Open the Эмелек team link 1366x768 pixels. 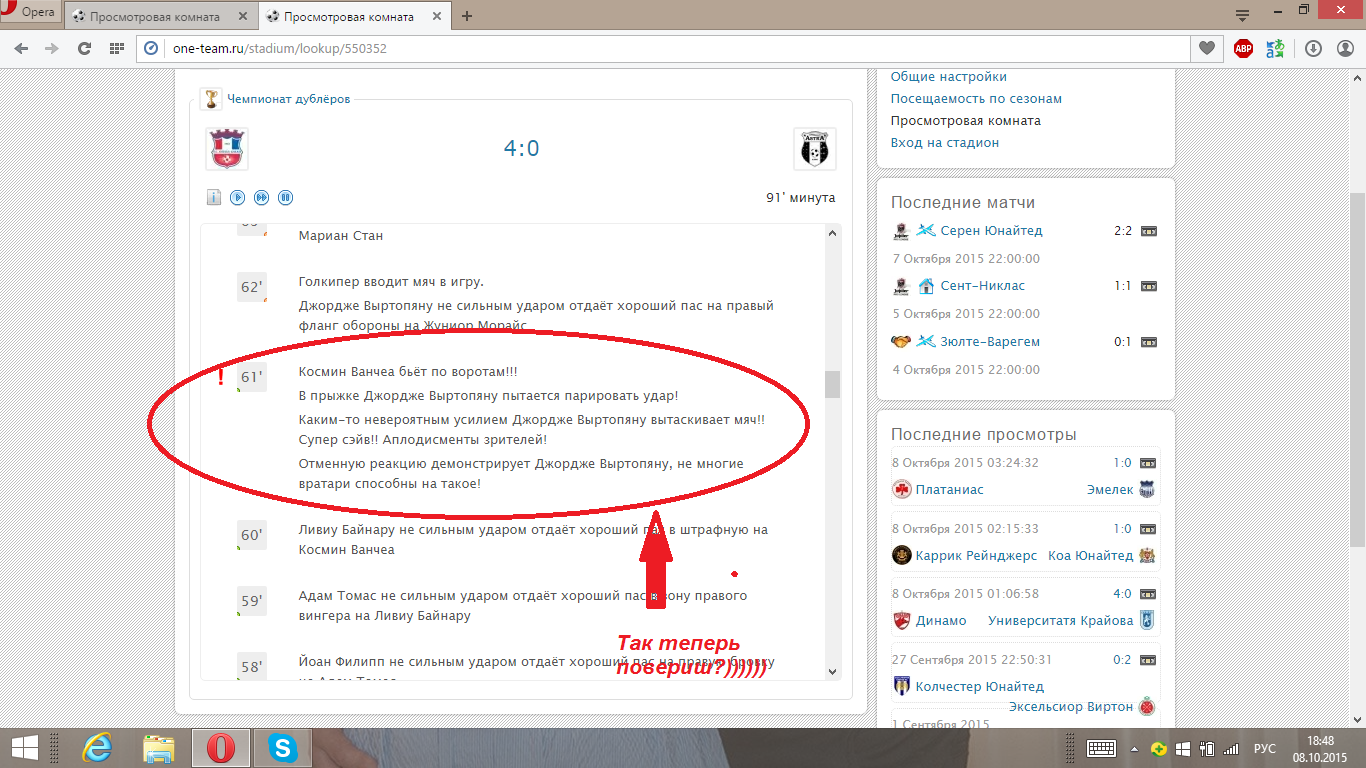point(1110,490)
